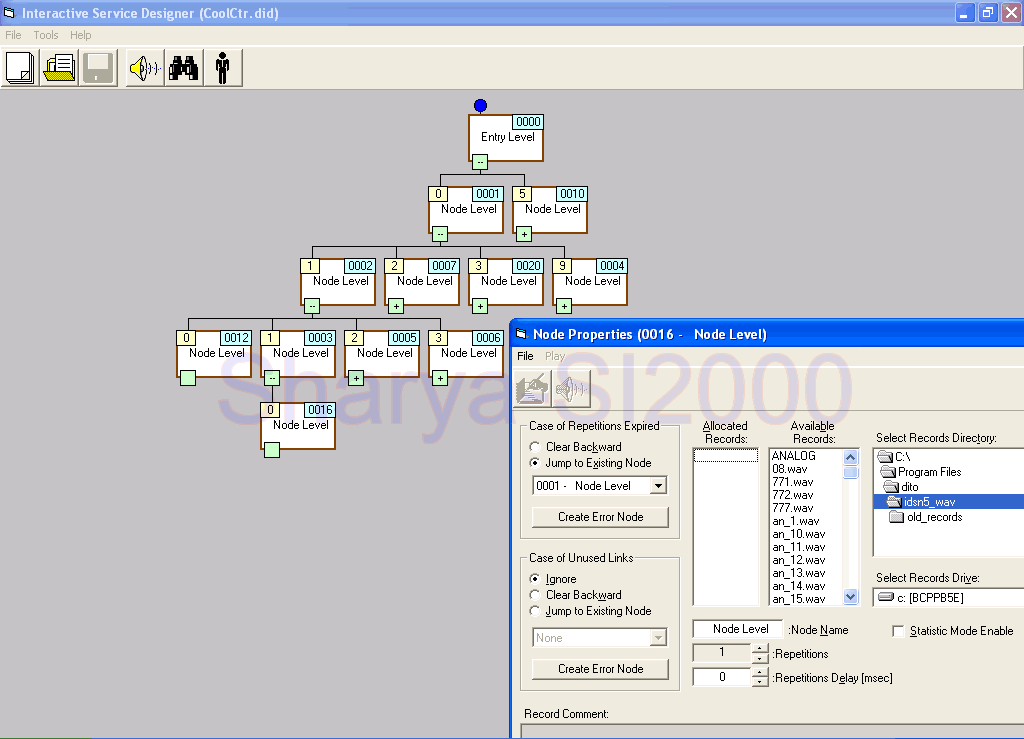This screenshot has height=739, width=1024.
Task: Open the 0001 - Node Level dropdown
Action: [657, 486]
